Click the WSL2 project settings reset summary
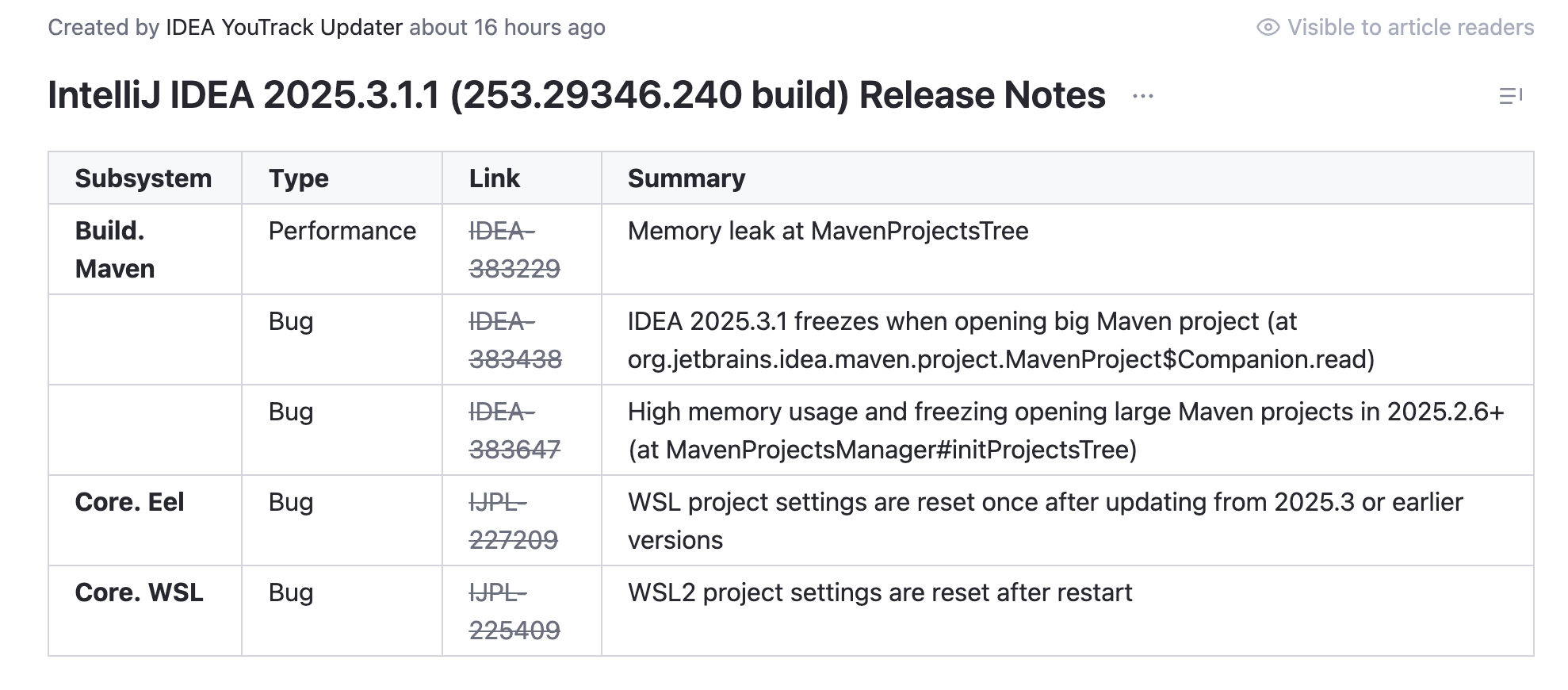The image size is (1568, 690). point(880,592)
